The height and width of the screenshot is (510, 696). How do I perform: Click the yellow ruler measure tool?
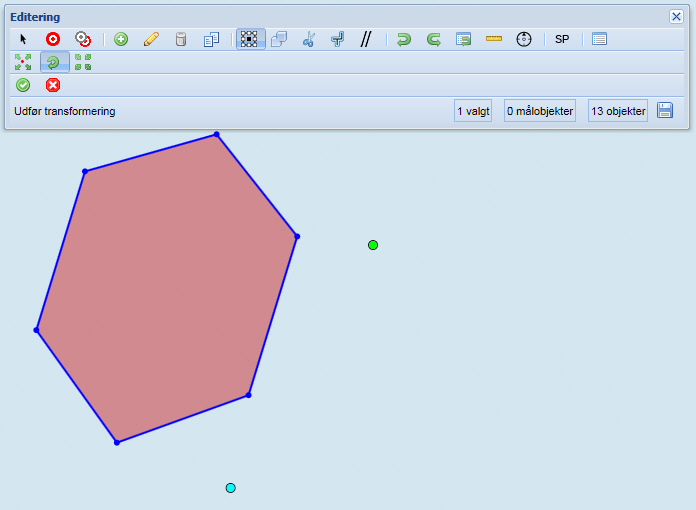[494, 39]
